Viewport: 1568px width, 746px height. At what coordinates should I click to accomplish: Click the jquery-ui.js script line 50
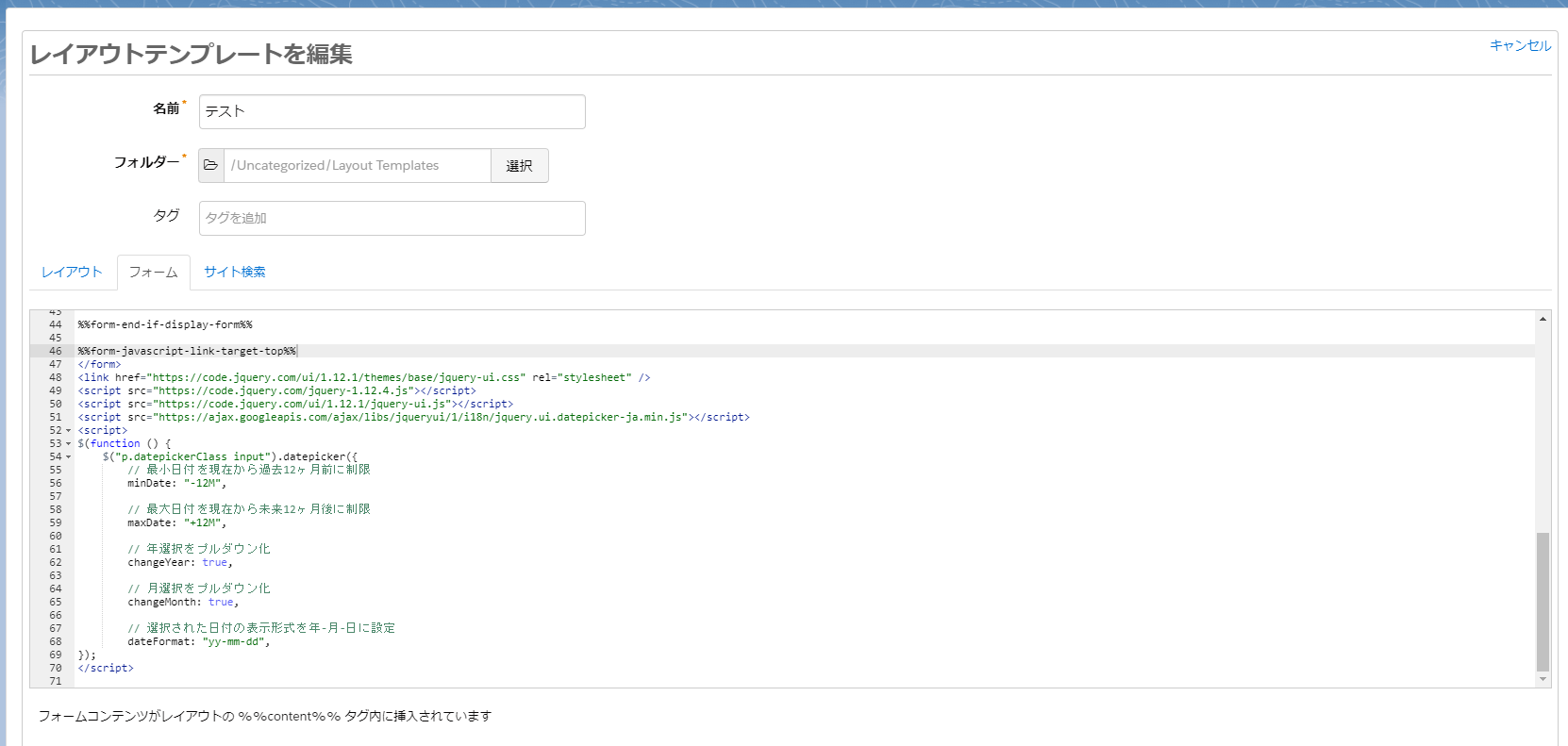coord(295,404)
